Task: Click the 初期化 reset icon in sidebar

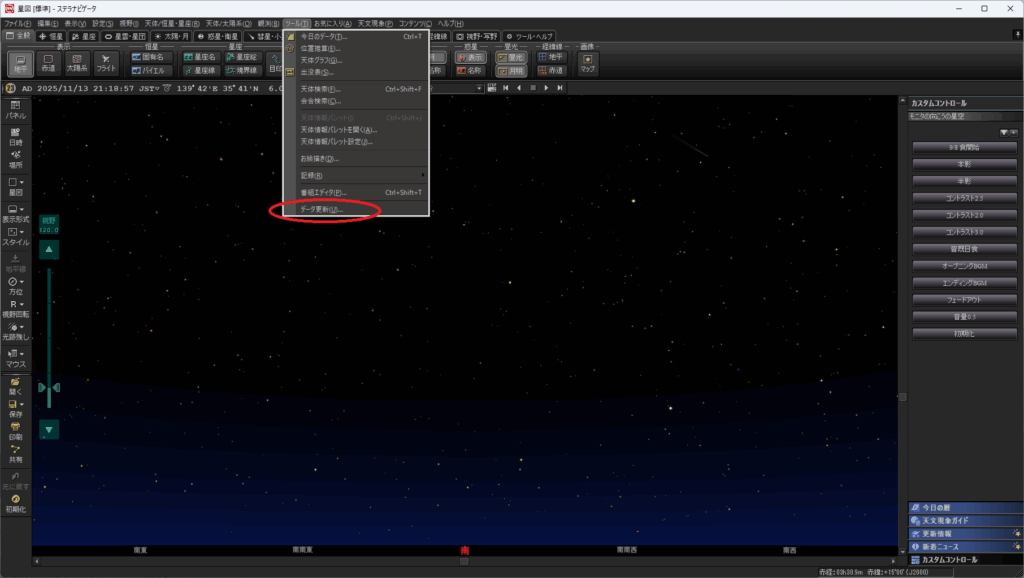Action: click(x=15, y=502)
